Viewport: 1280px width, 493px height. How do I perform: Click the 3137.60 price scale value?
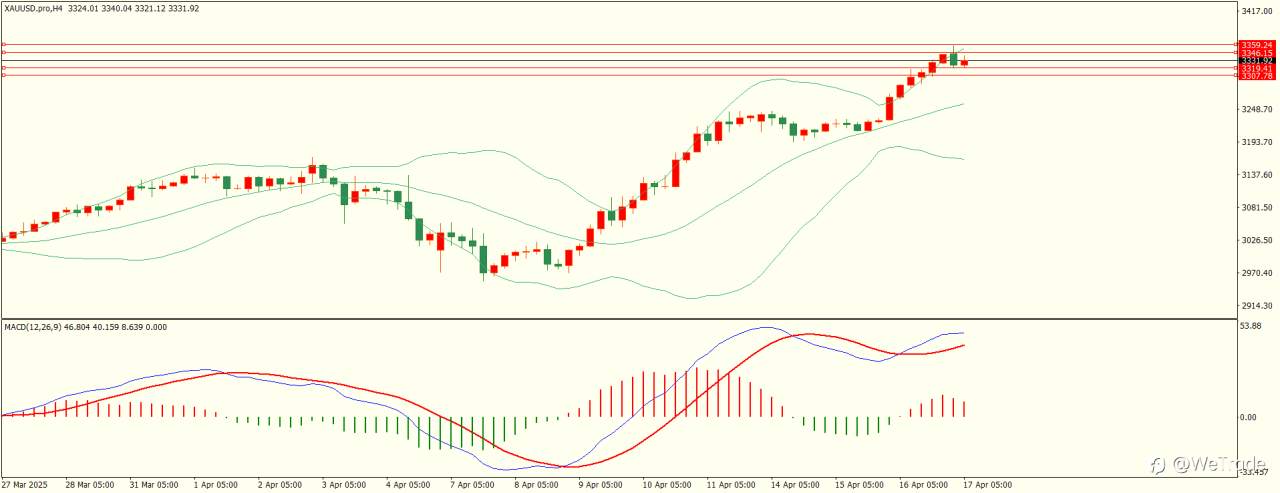click(x=1256, y=175)
